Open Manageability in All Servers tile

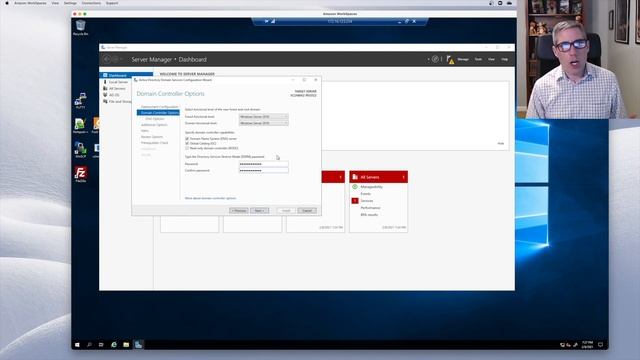coord(371,187)
